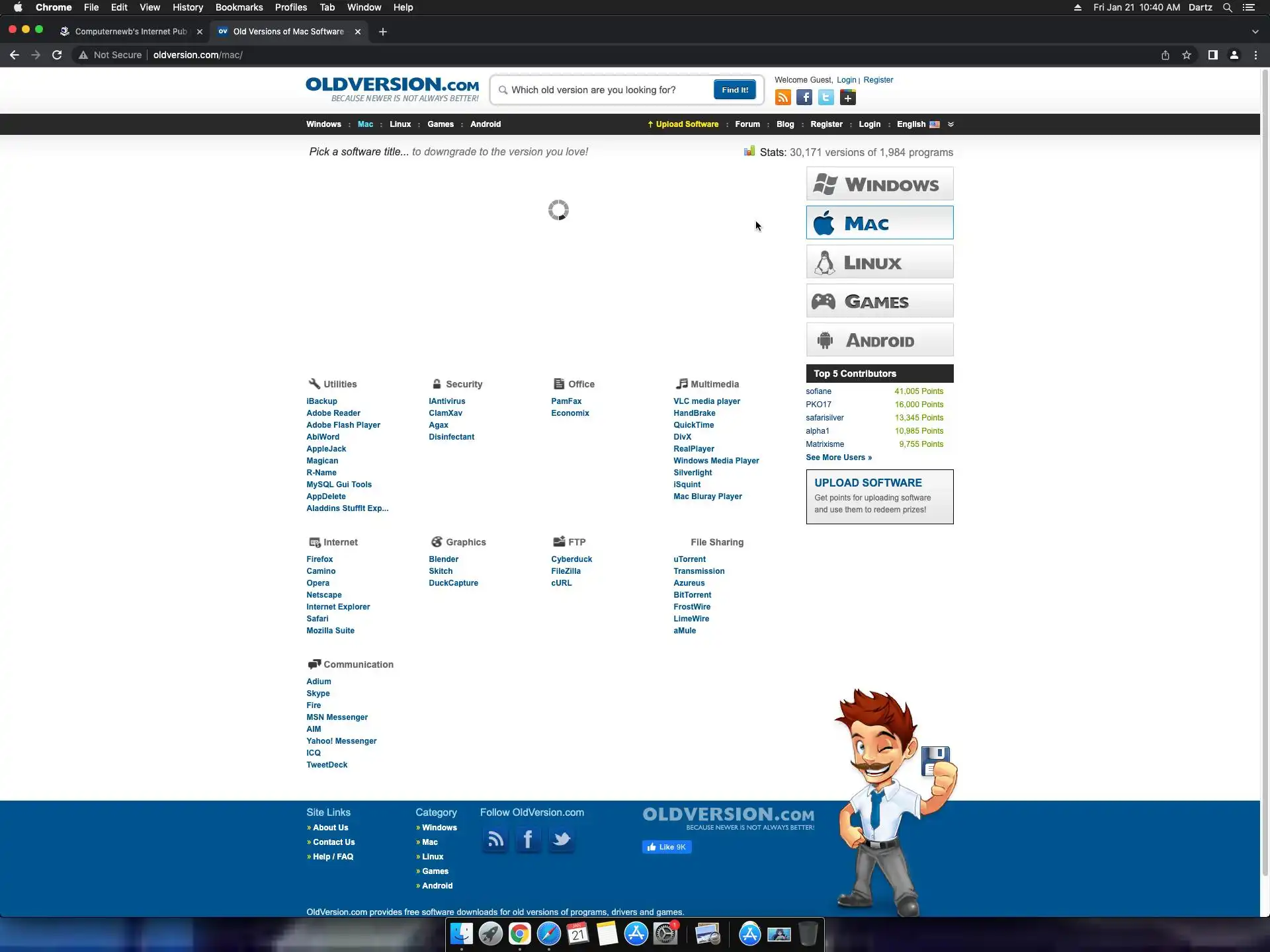The width and height of the screenshot is (1270, 952).
Task: Expand the tab search chevron
Action: [1255, 32]
